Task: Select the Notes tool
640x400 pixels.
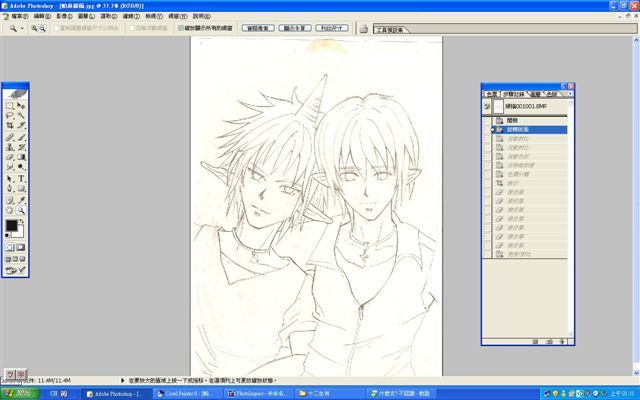Action: point(10,200)
